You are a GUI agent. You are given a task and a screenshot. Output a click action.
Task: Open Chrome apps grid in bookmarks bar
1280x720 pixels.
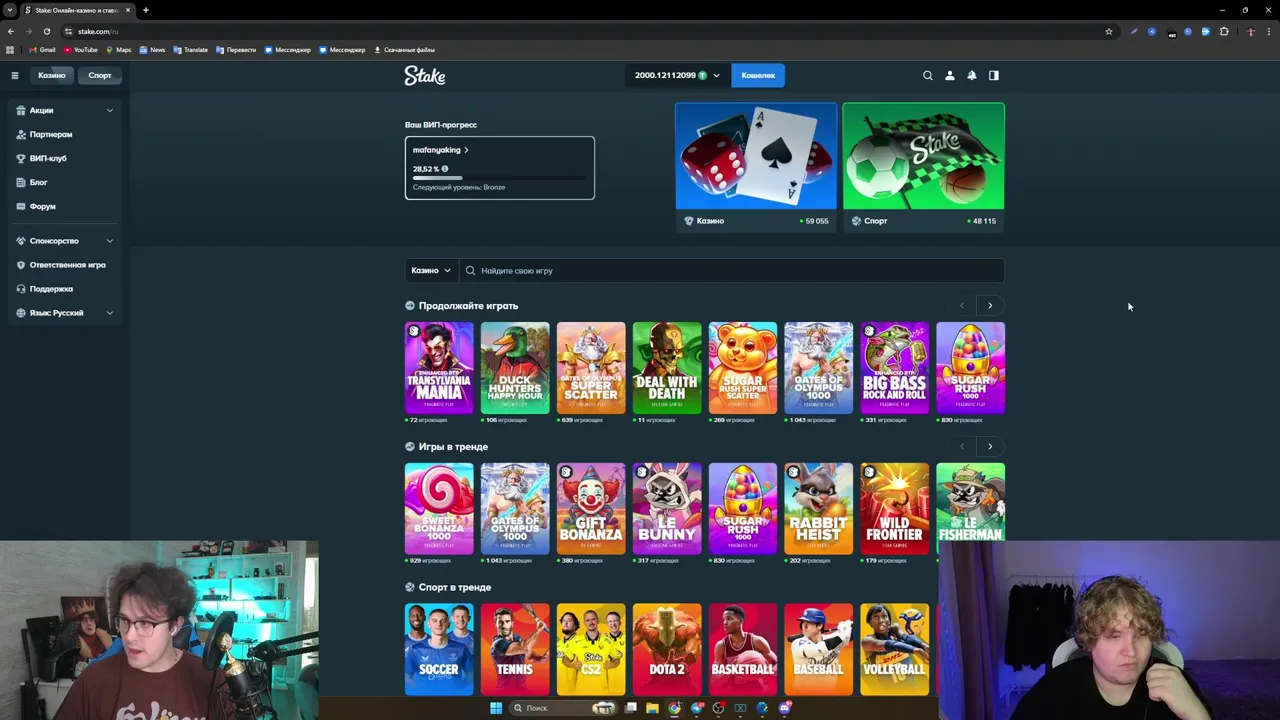pos(10,49)
